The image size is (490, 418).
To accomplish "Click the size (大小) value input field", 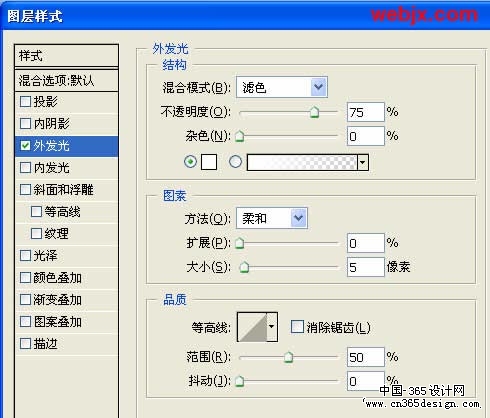I will 366,267.
